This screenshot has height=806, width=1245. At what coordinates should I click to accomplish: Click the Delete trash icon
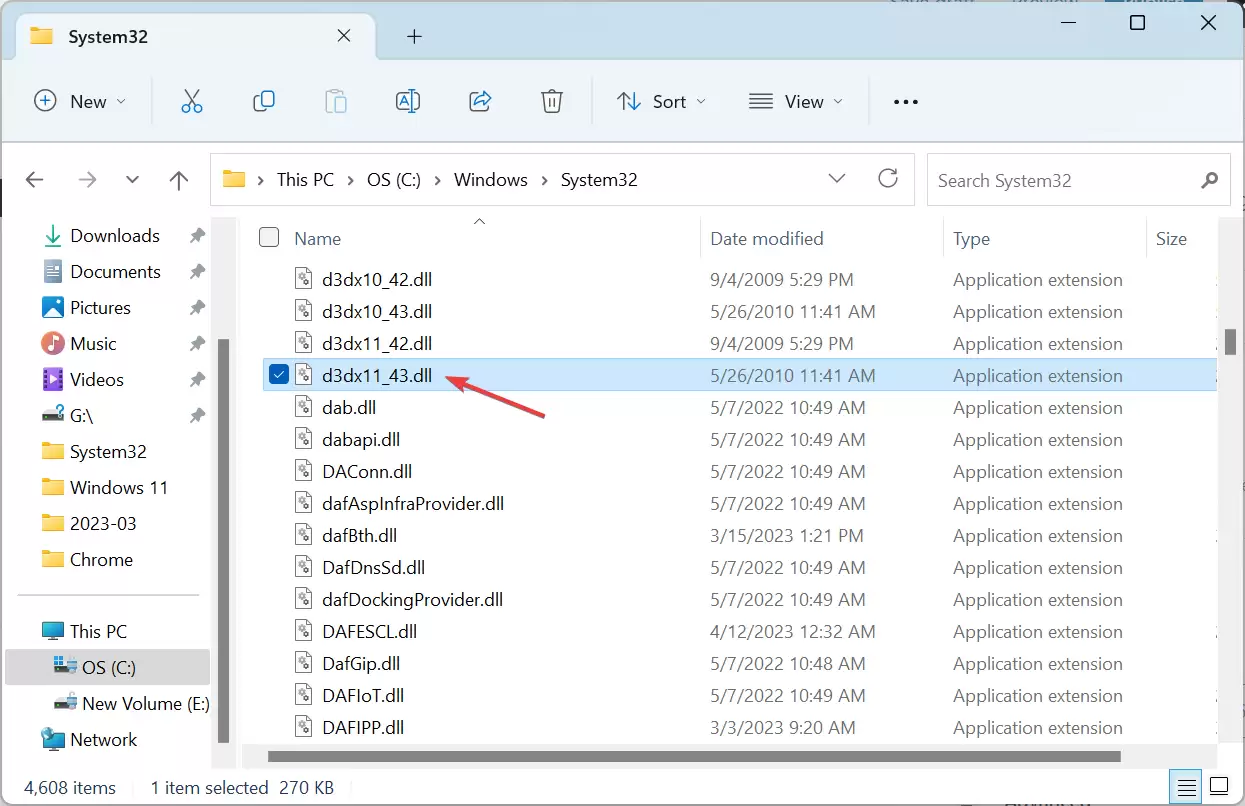click(551, 101)
